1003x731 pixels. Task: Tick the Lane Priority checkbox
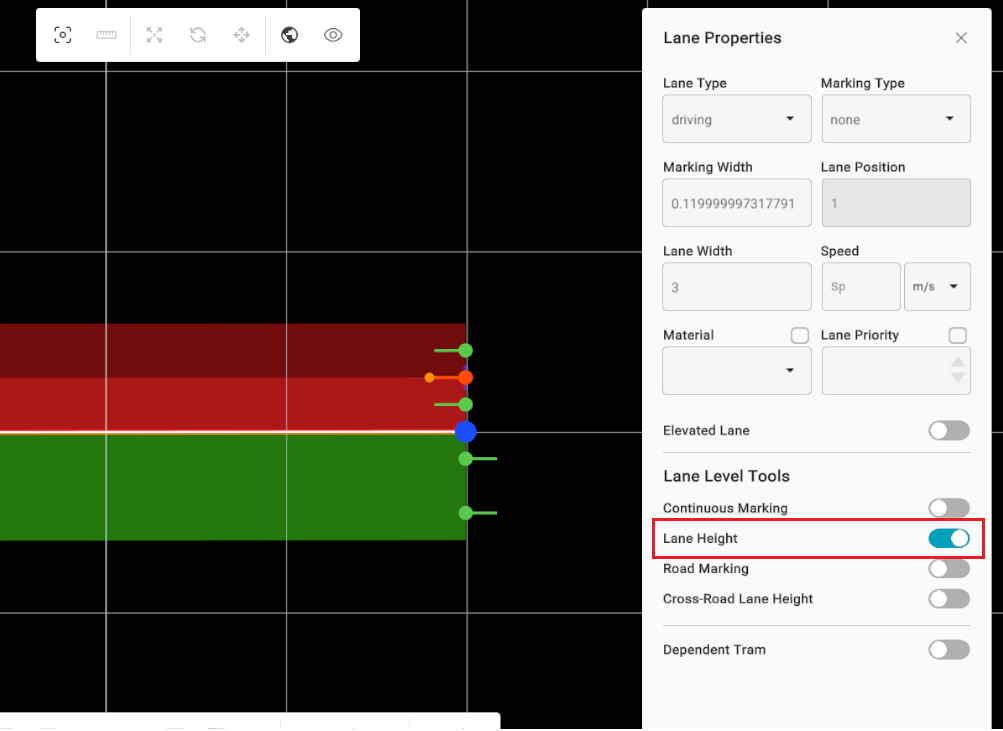pyautogui.click(x=957, y=335)
